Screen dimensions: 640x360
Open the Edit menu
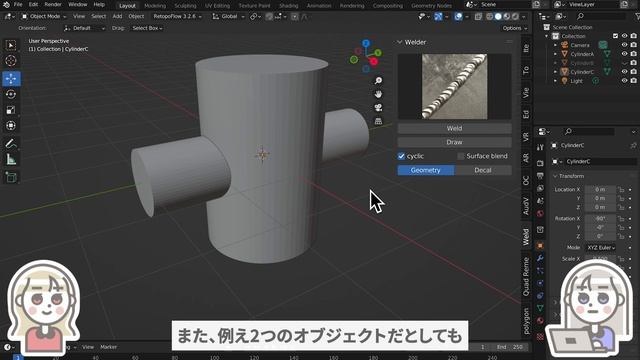point(33,4)
